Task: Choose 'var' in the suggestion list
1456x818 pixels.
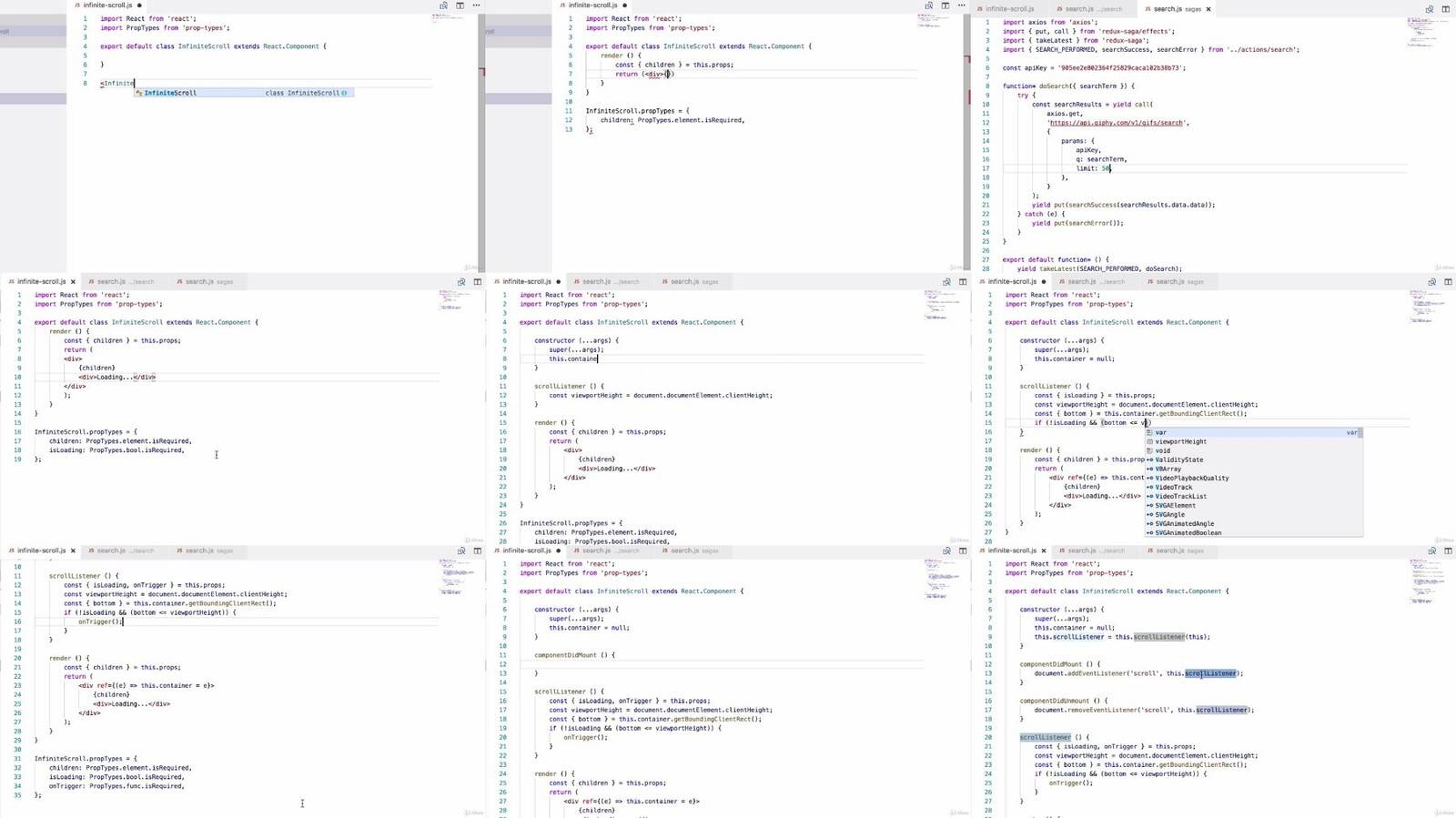Action: 1253,432
